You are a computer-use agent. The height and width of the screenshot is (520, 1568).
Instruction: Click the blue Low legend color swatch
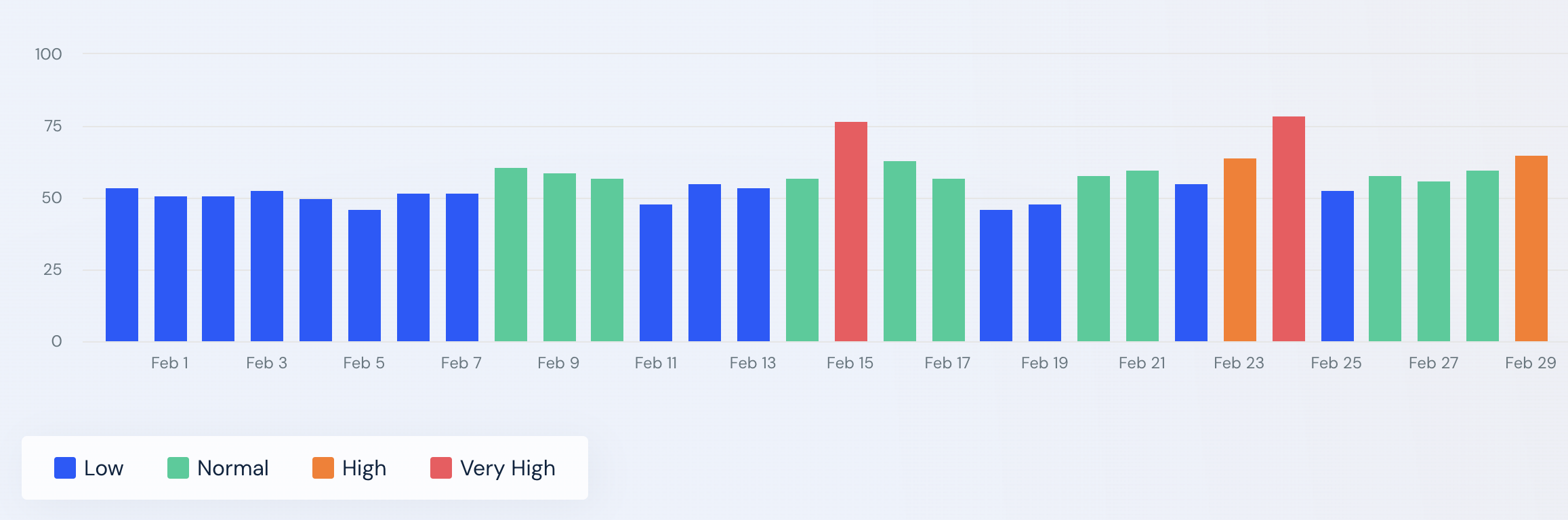click(65, 468)
